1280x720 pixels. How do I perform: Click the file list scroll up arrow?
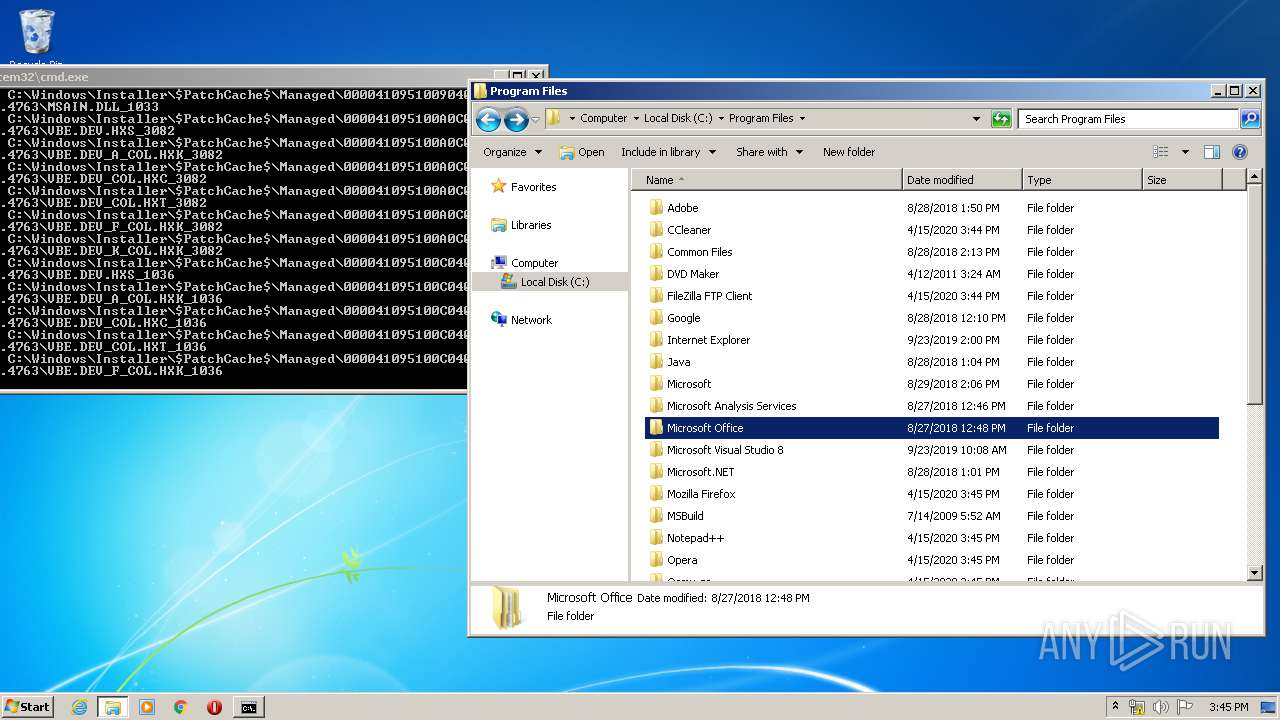pyautogui.click(x=1255, y=177)
